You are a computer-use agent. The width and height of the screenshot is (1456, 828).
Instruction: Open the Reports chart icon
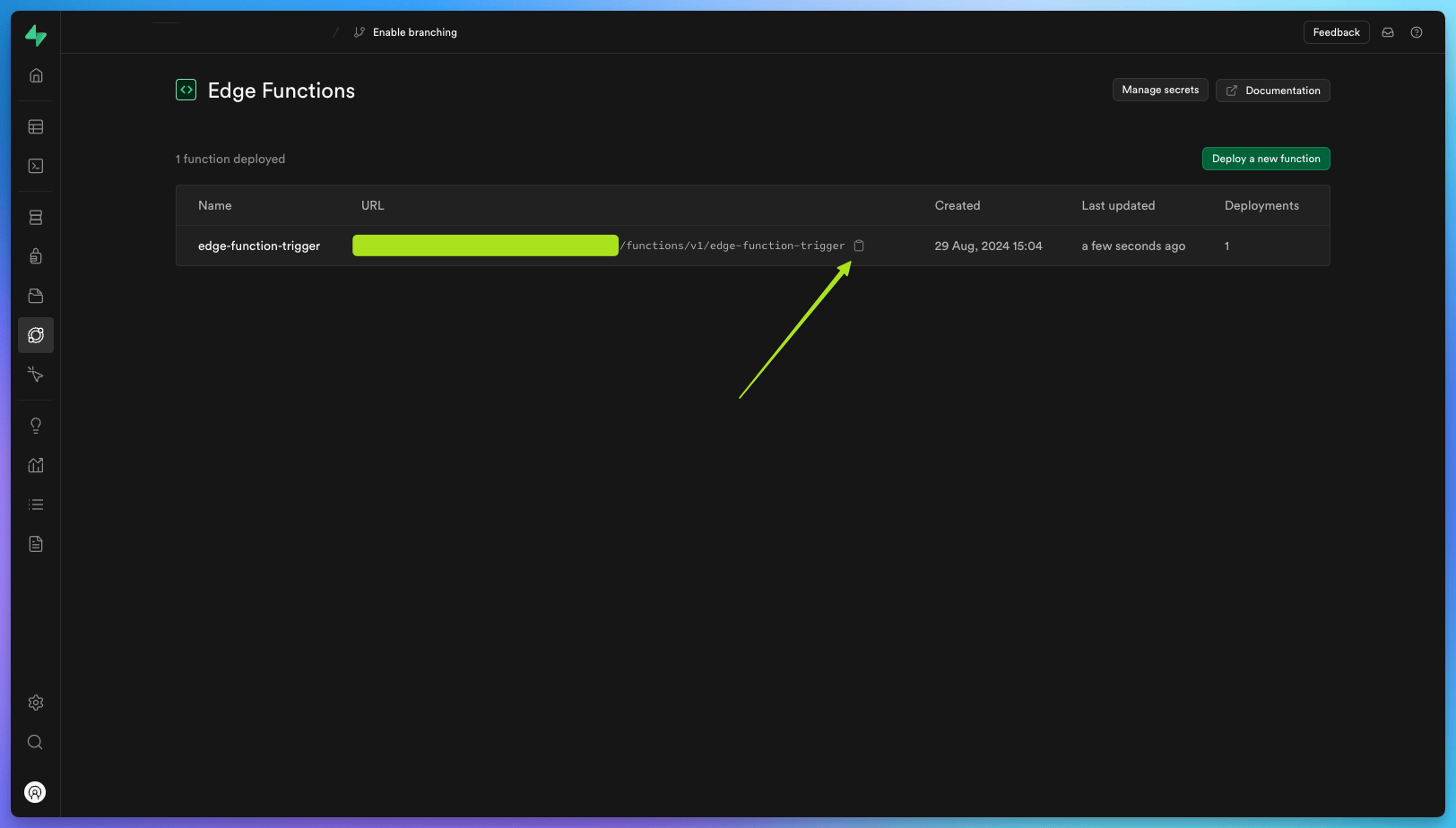[x=36, y=465]
